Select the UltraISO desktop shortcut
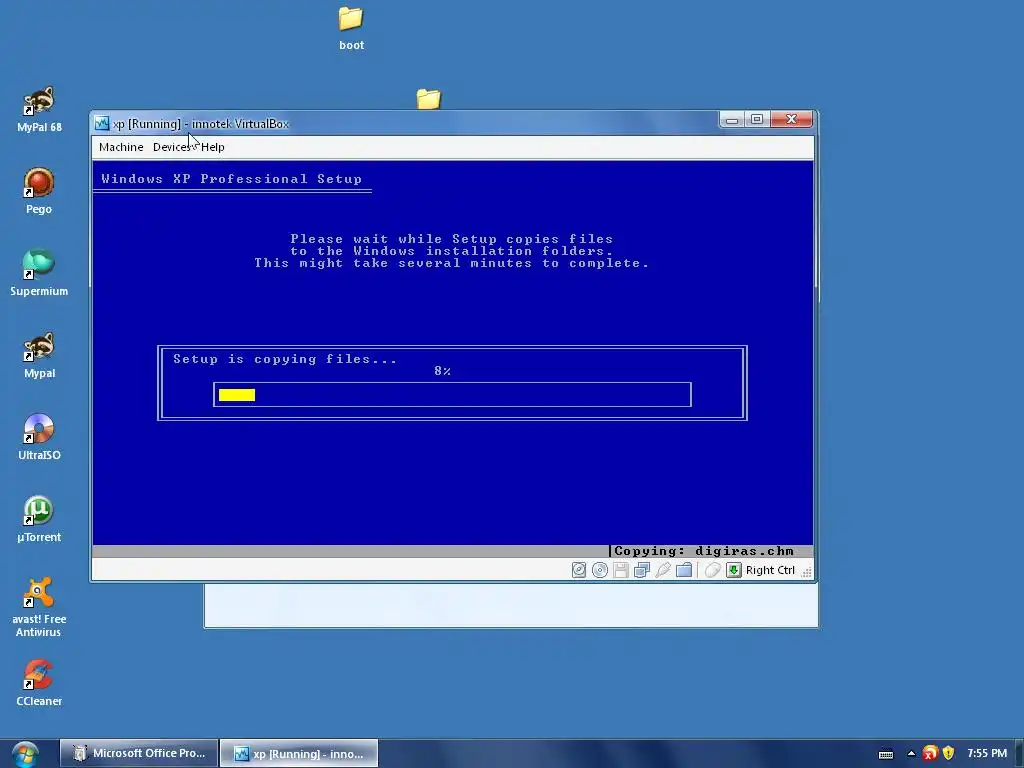Image resolution: width=1024 pixels, height=768 pixels. (39, 437)
